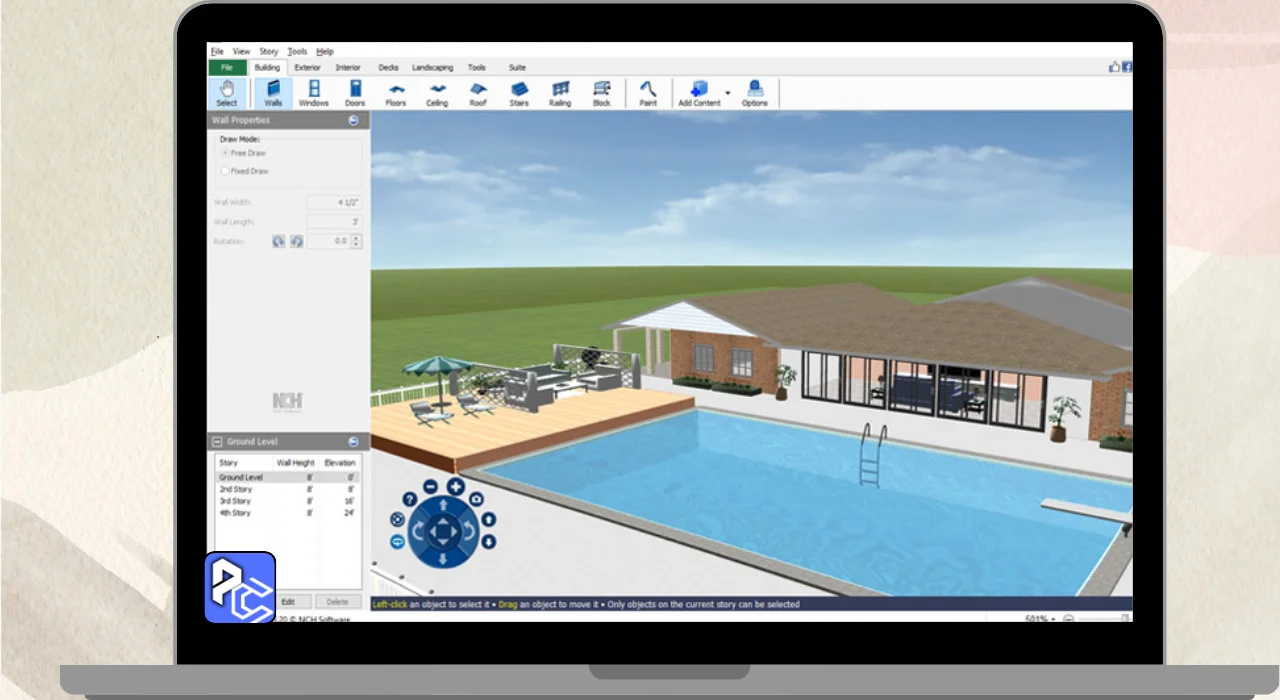Switch to the Decks tab
Image resolution: width=1280 pixels, height=700 pixels.
pyautogui.click(x=388, y=67)
